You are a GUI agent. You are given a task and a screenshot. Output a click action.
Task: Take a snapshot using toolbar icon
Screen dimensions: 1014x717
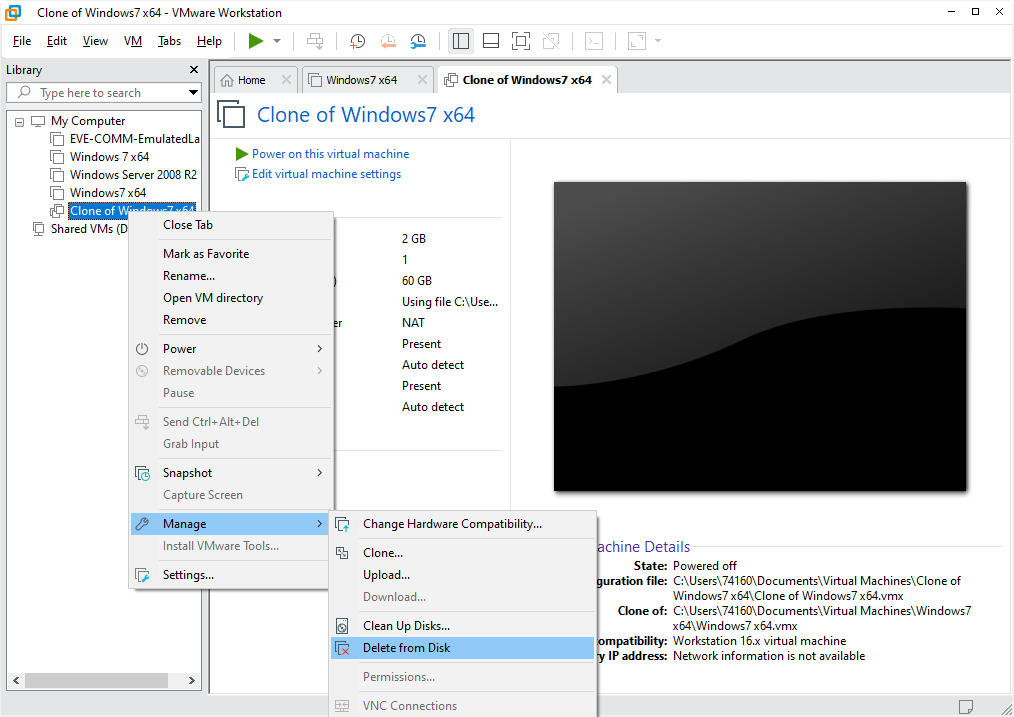[x=357, y=41]
